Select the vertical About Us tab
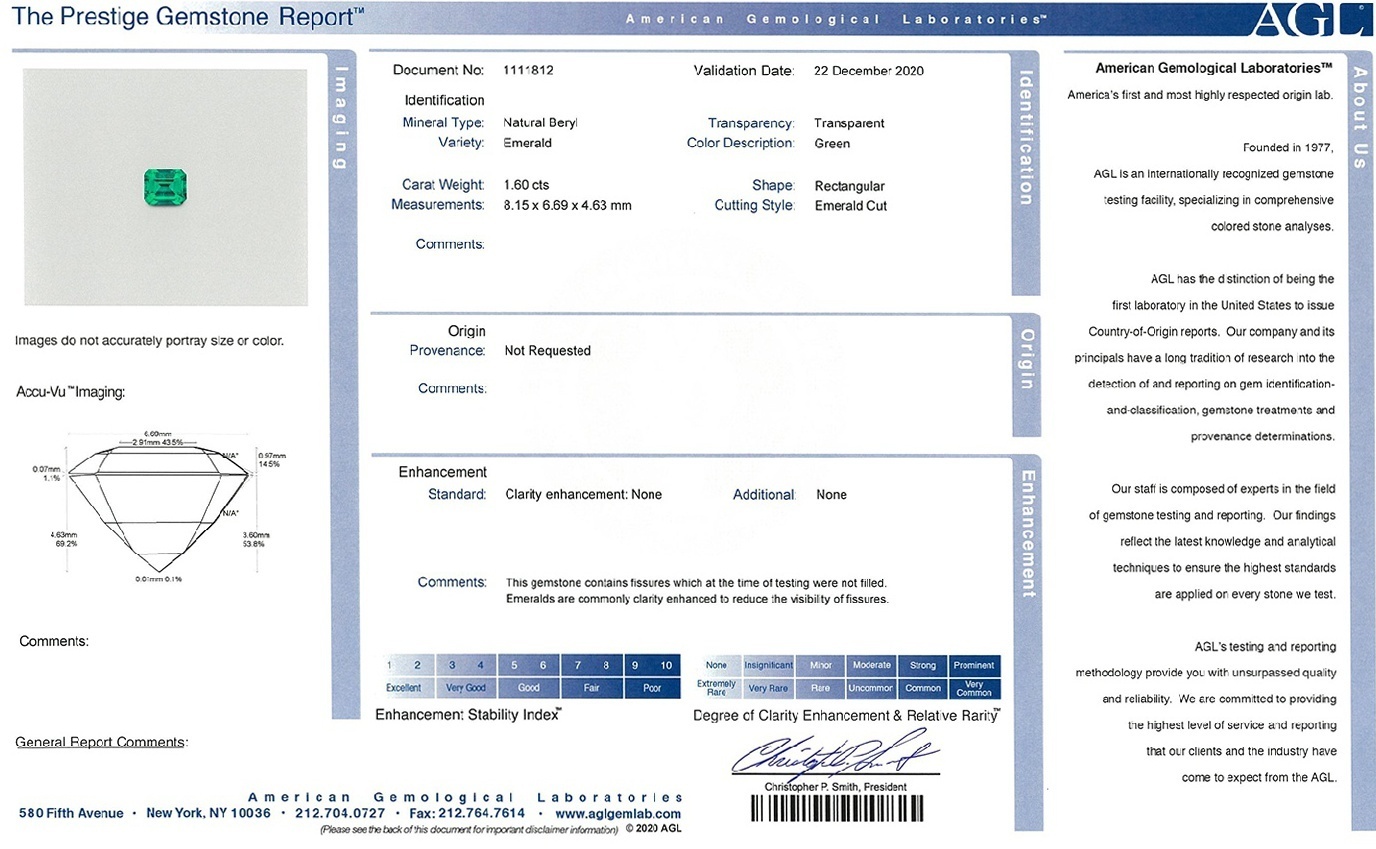This screenshot has height=849, width=1376. point(1360,117)
